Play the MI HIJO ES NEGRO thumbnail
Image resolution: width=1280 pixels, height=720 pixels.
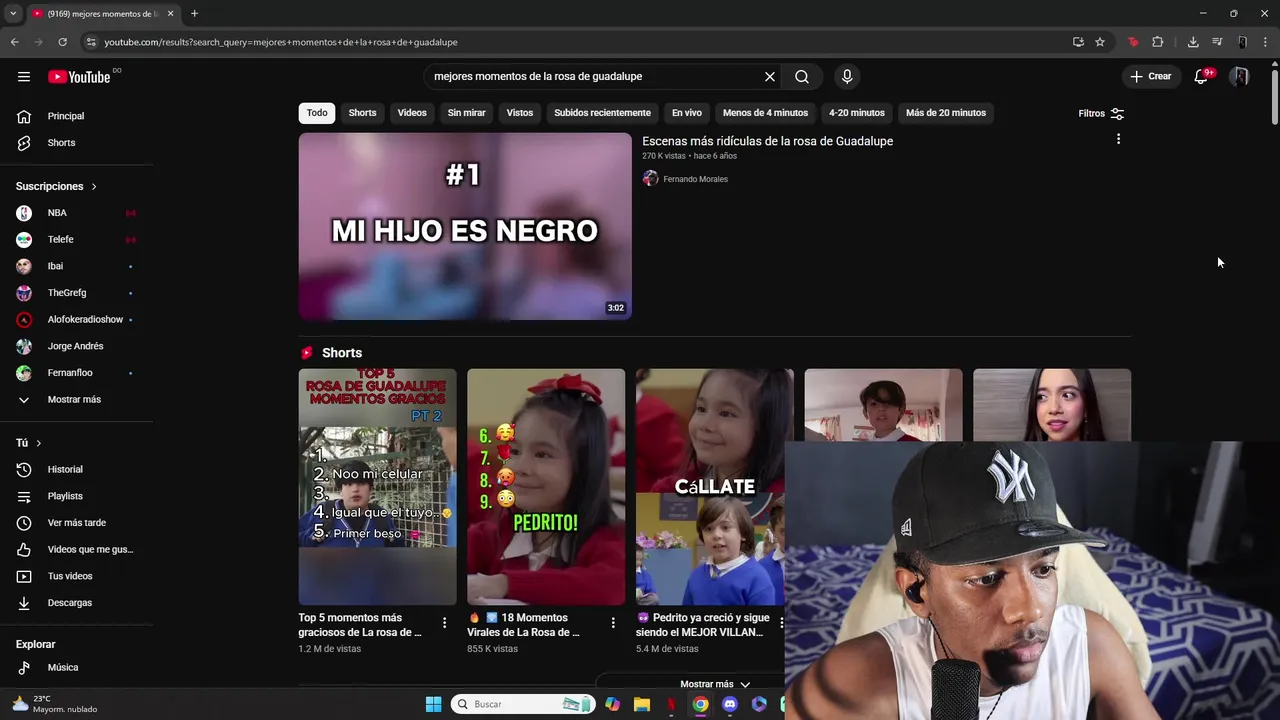pos(465,226)
